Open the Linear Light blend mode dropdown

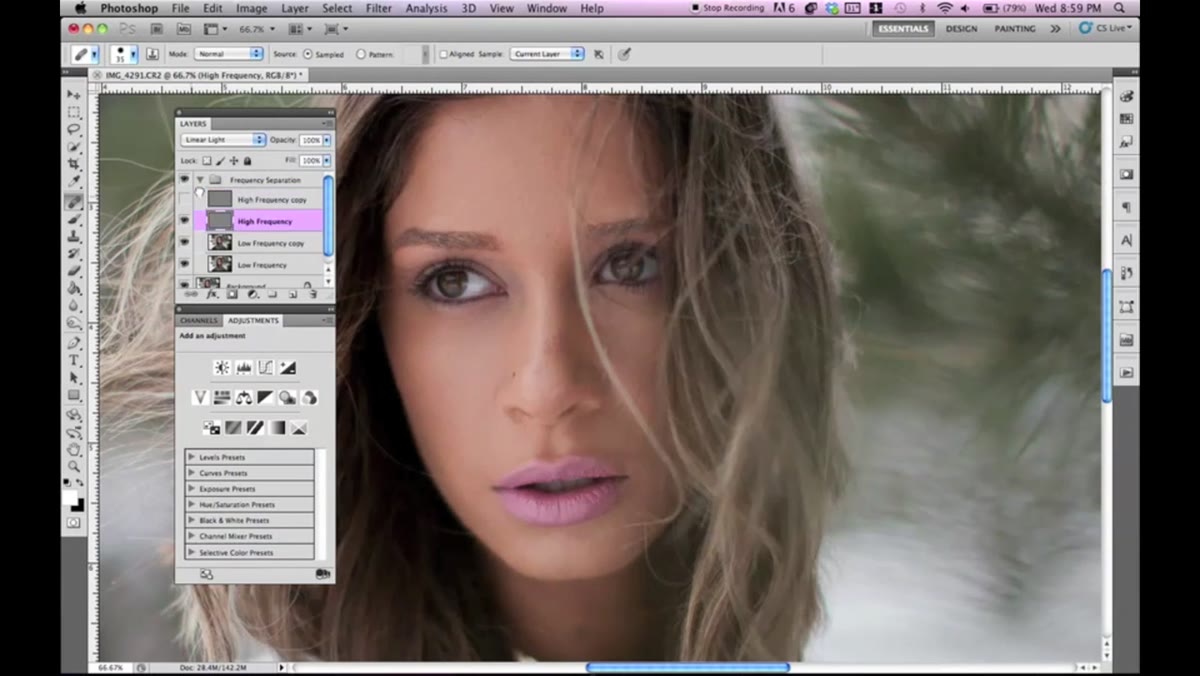pos(223,140)
